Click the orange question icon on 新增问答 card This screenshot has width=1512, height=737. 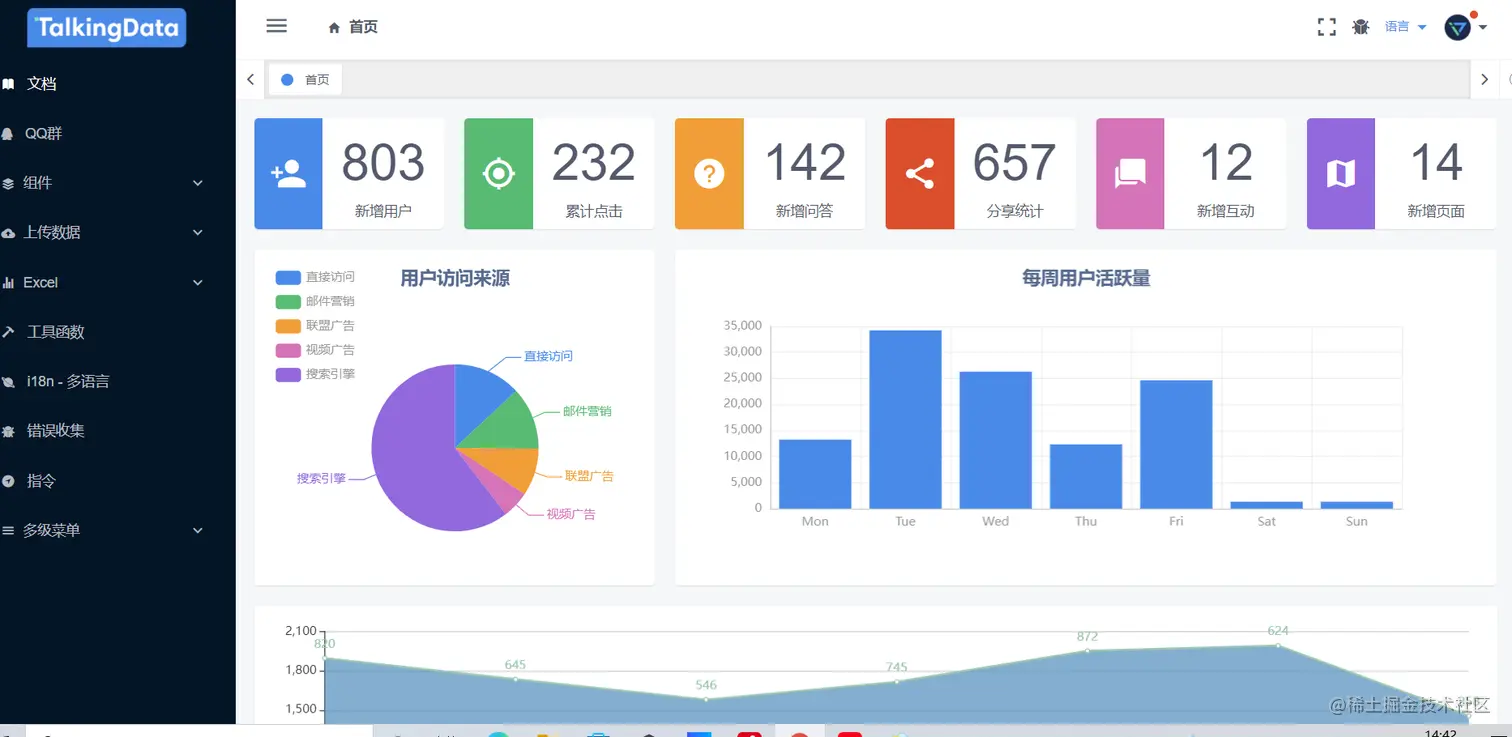point(709,174)
